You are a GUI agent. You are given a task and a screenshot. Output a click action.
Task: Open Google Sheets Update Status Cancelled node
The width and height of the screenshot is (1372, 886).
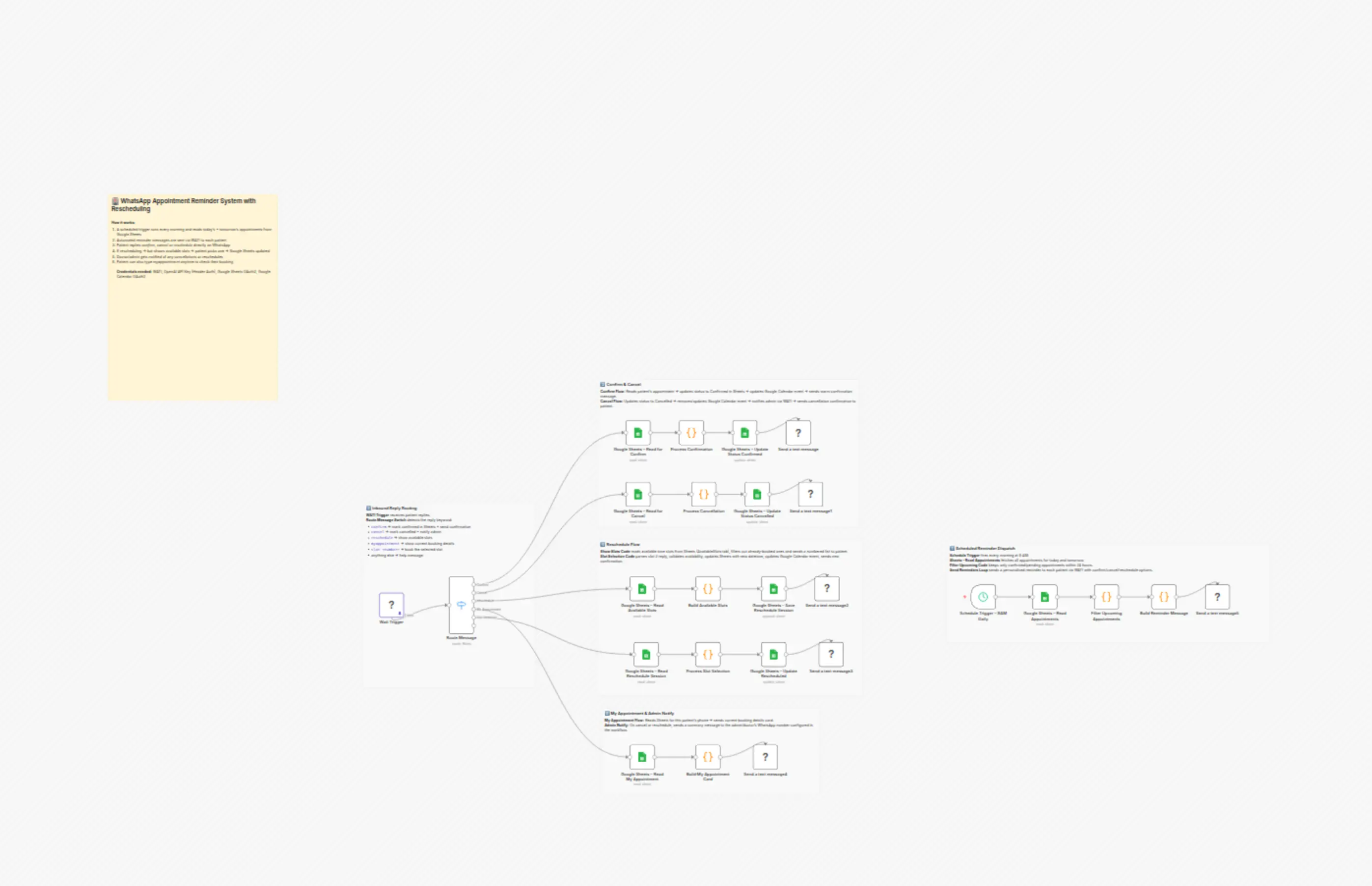pyautogui.click(x=757, y=494)
